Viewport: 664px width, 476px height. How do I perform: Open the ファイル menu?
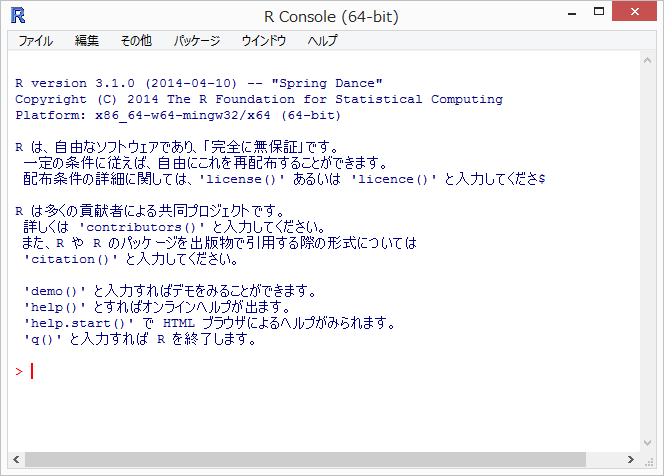click(x=36, y=41)
